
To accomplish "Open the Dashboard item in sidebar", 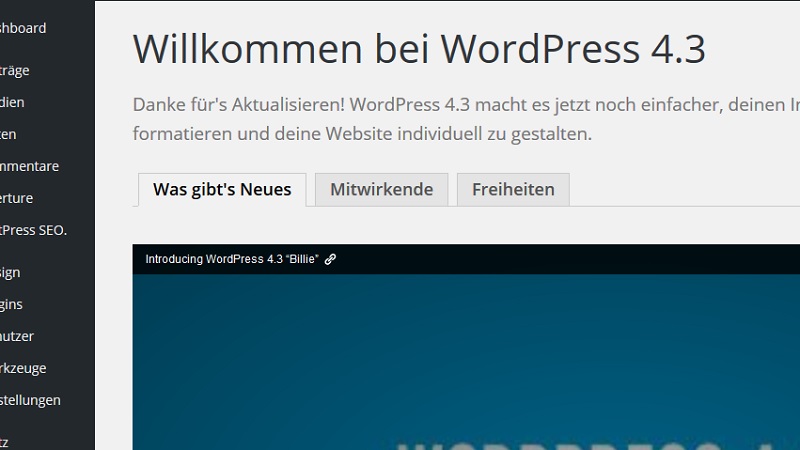I will tap(23, 28).
